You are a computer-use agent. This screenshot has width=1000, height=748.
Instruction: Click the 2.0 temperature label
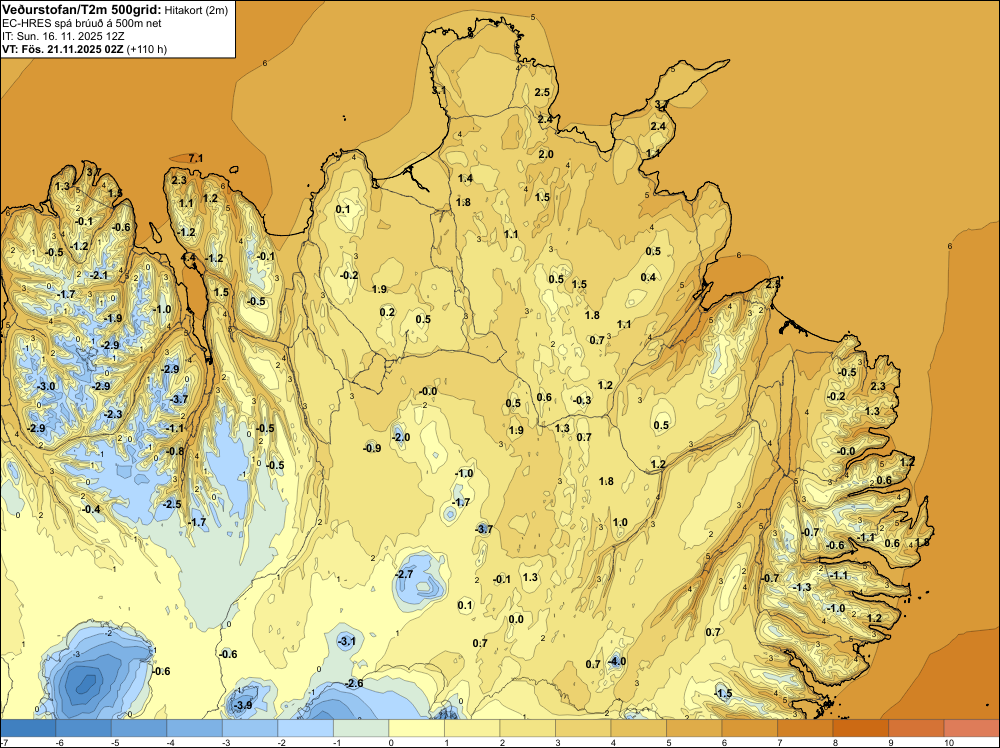coord(546,154)
